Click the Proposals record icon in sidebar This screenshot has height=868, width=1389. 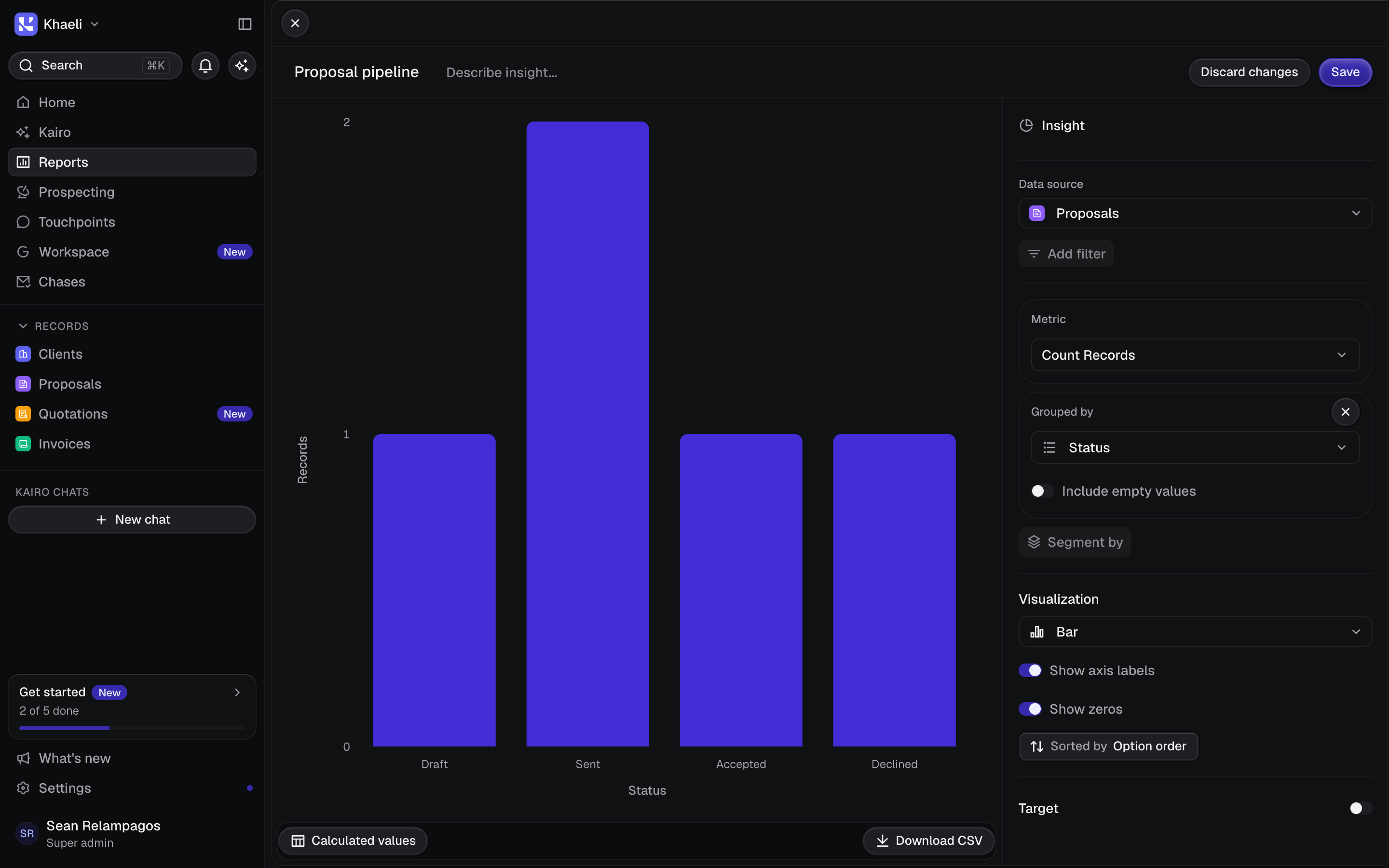coord(23,384)
